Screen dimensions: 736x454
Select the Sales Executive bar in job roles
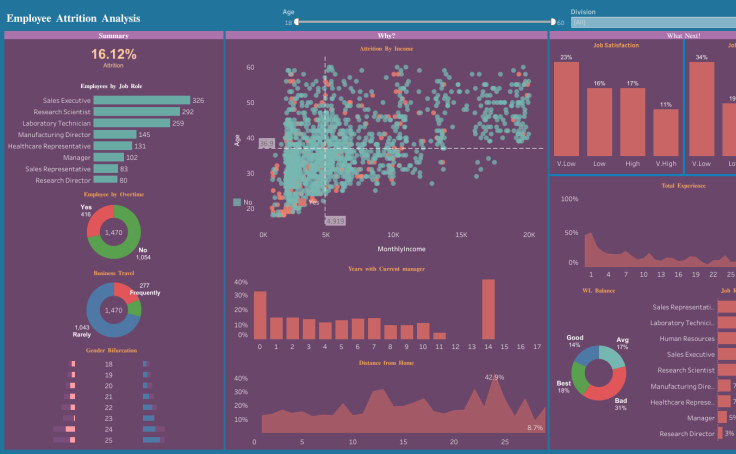click(142, 100)
